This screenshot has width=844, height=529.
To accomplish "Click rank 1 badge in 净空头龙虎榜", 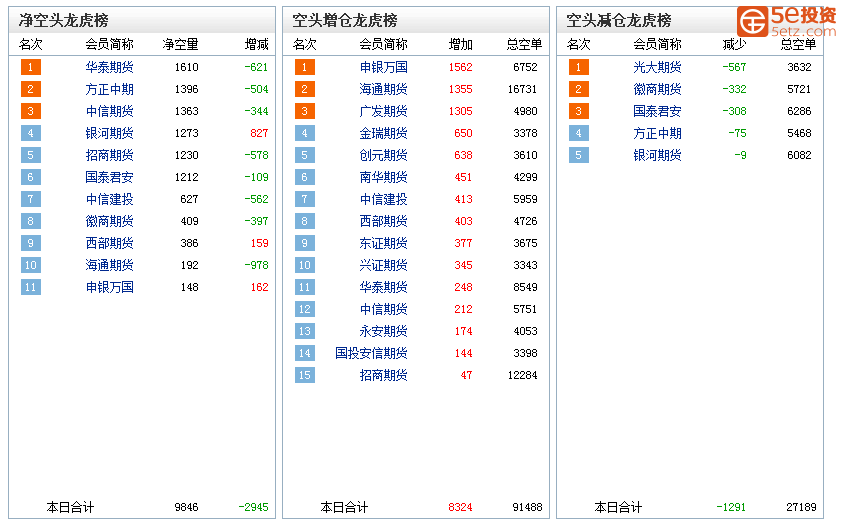I will 31,67.
